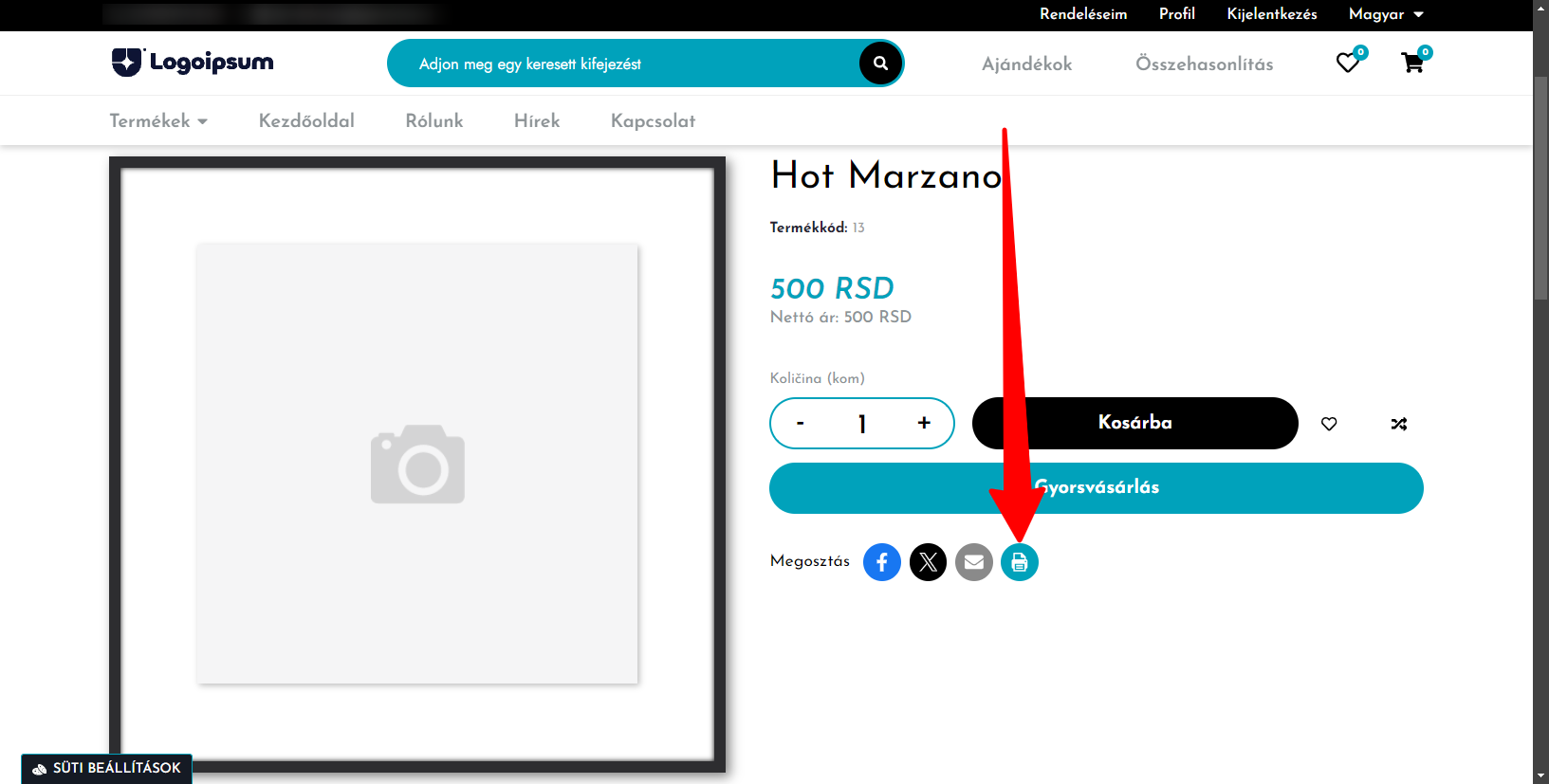Print page with printer icon
The width and height of the screenshot is (1549, 784).
point(1020,562)
